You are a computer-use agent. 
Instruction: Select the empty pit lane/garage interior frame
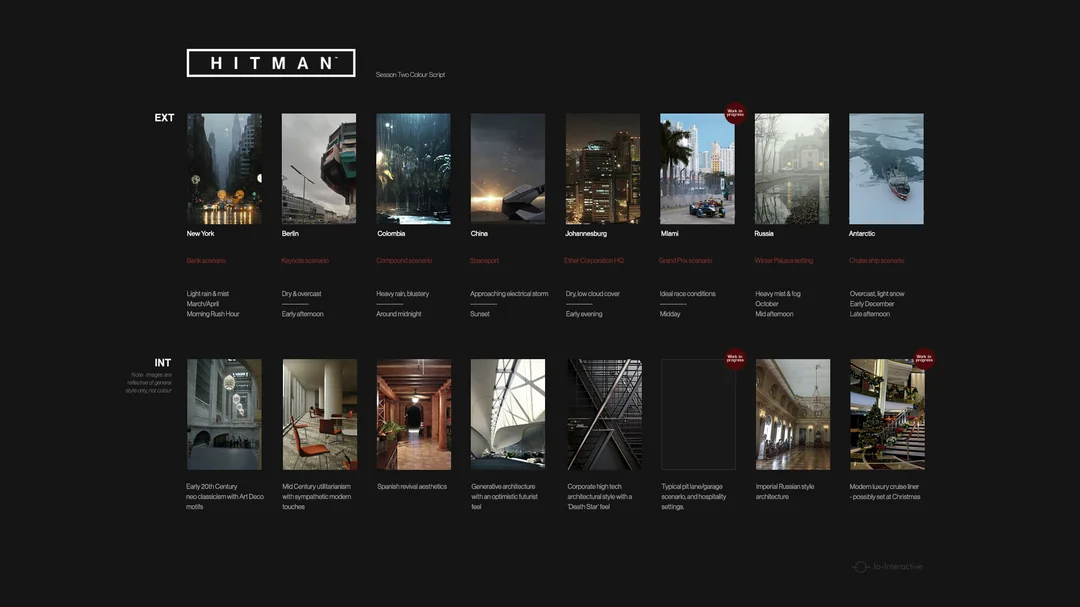[x=698, y=414]
